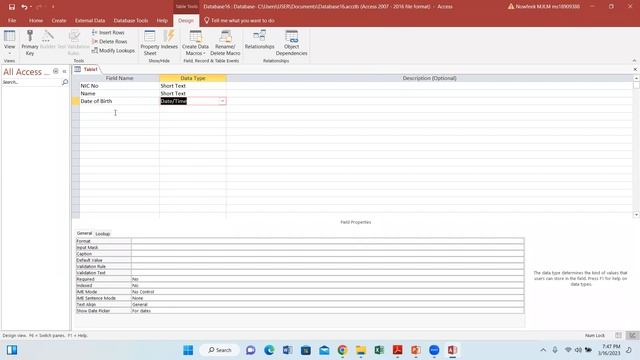Viewport: 640px width, 360px height.
Task: Open Microsoft Store from taskbar
Action: (x=306, y=350)
